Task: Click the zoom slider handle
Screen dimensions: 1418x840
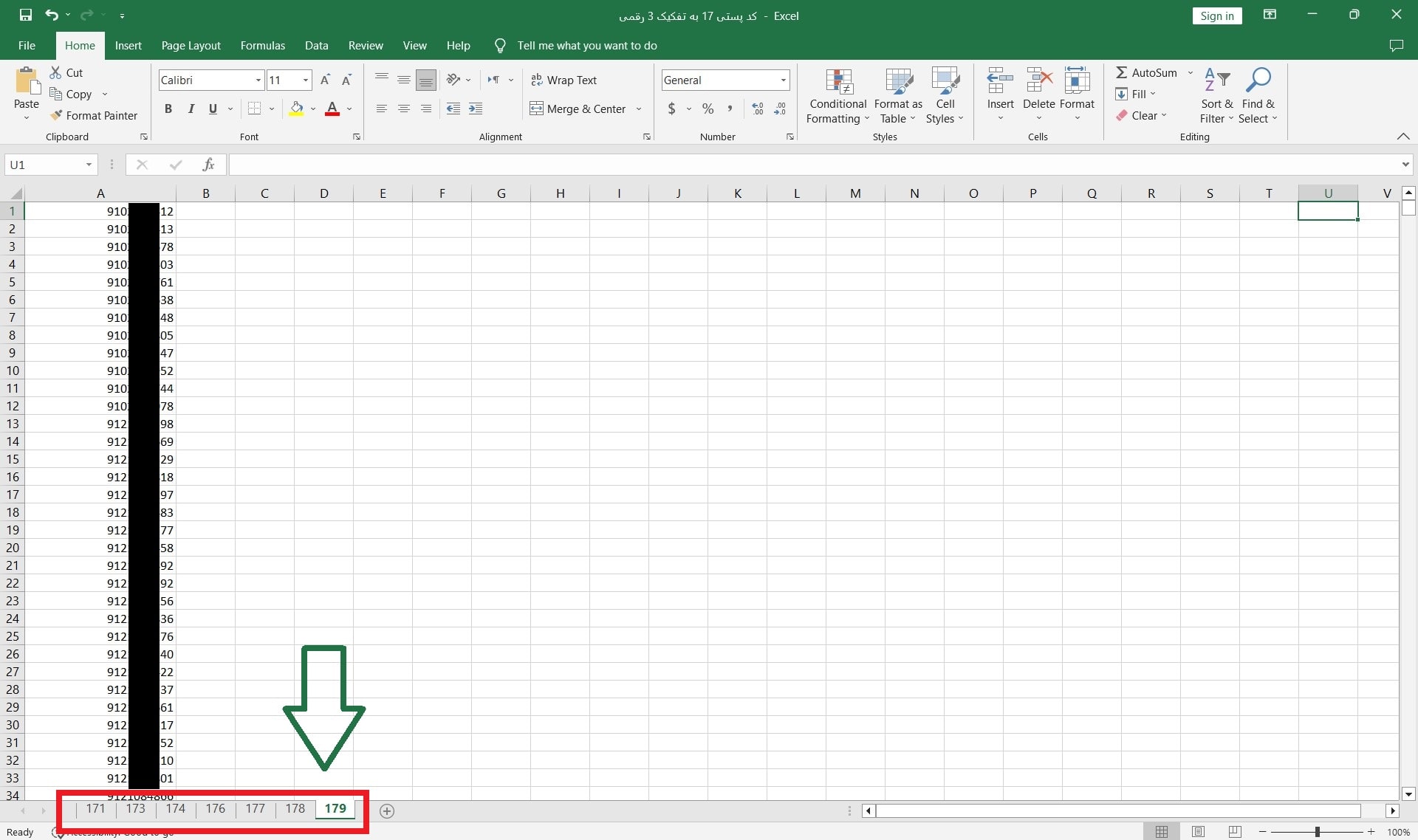Action: click(x=1317, y=832)
